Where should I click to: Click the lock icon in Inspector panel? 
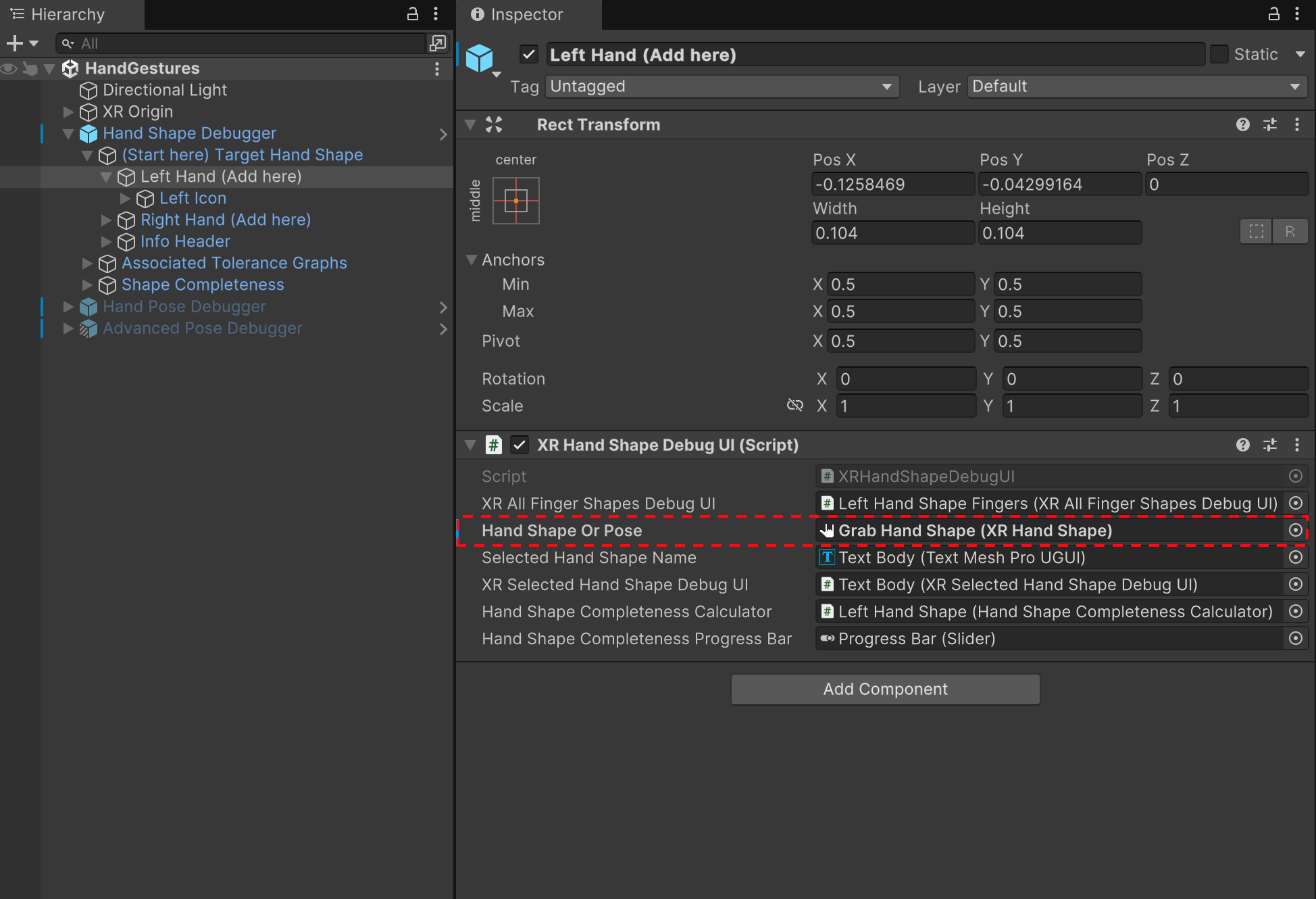click(x=1273, y=14)
